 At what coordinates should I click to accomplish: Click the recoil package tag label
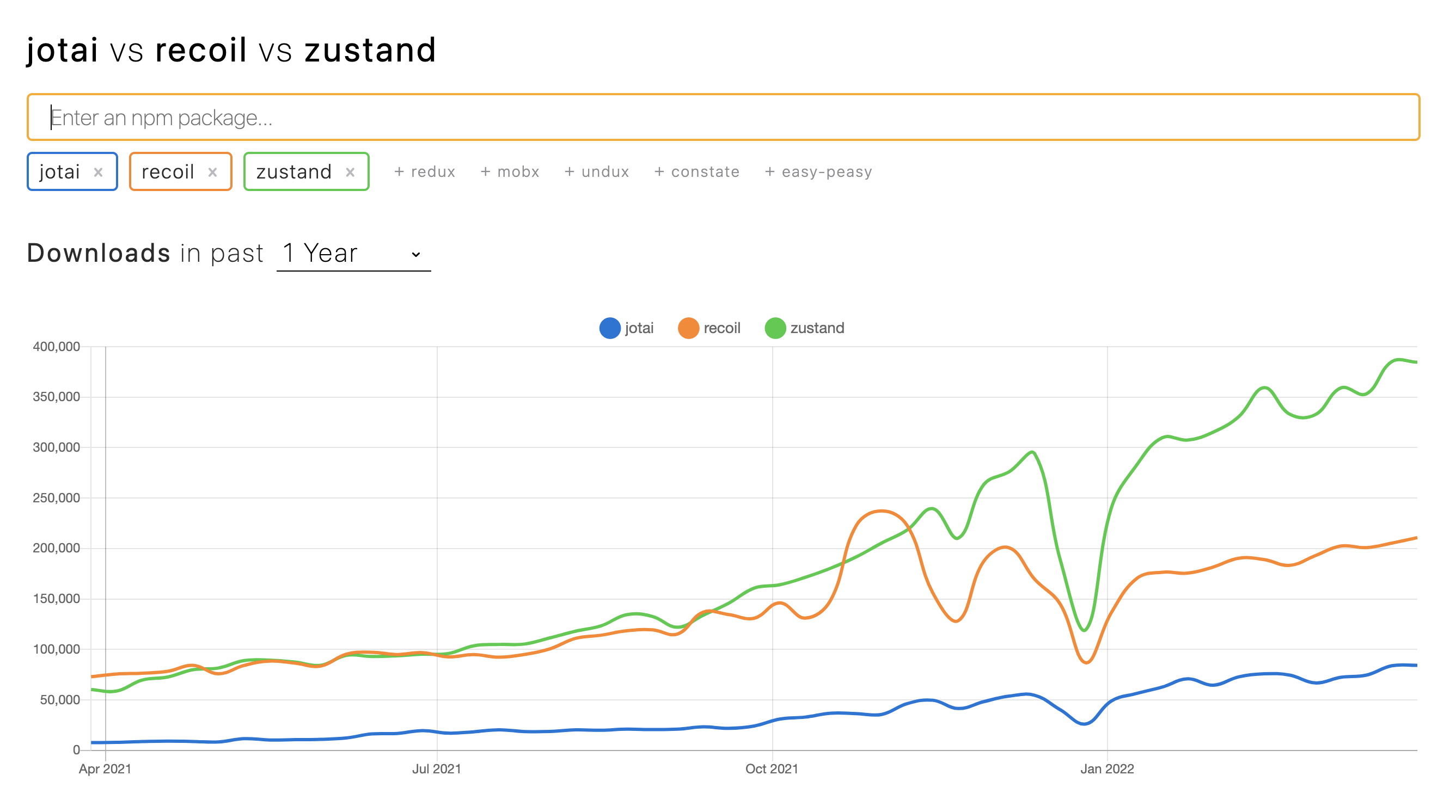(x=168, y=172)
